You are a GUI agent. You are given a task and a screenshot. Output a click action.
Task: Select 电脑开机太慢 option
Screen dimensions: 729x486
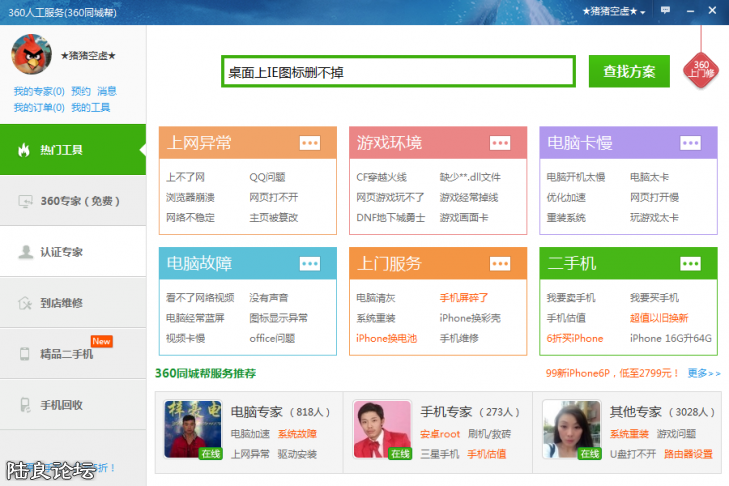[576, 177]
